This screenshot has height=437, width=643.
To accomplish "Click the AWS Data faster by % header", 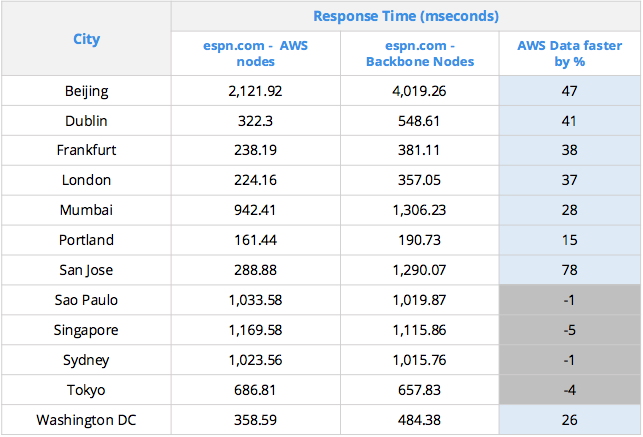I will point(570,53).
